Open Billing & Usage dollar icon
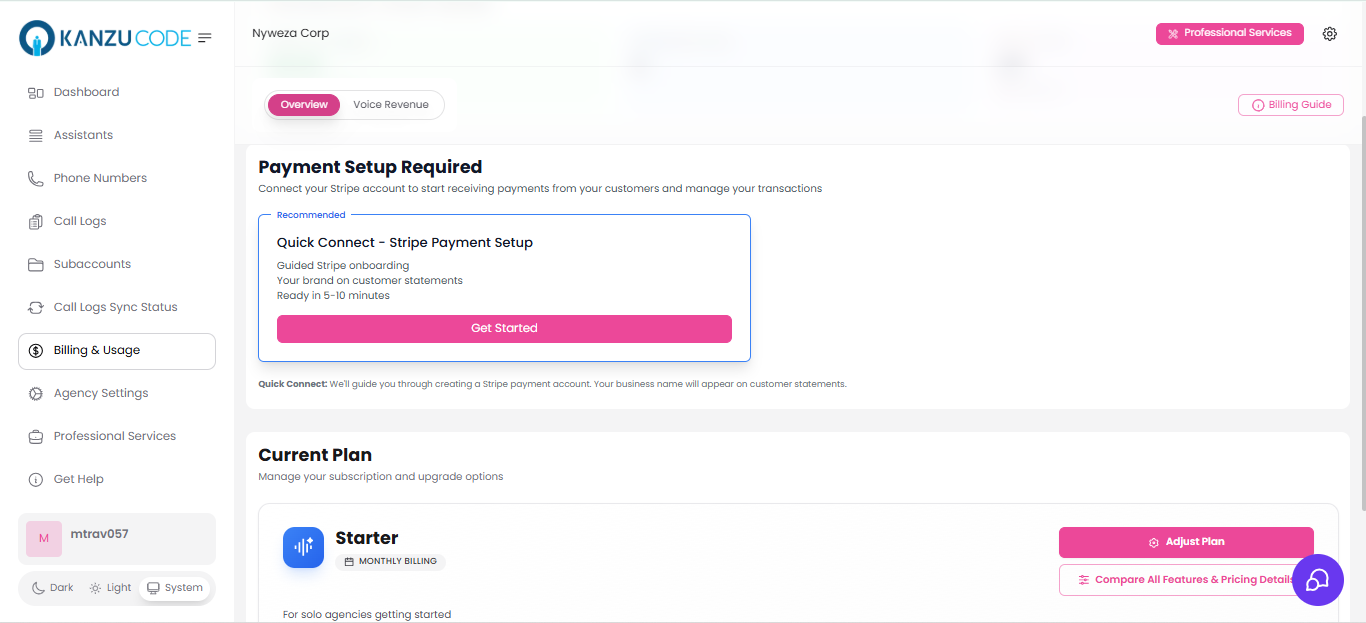The width and height of the screenshot is (1366, 623). 35,350
